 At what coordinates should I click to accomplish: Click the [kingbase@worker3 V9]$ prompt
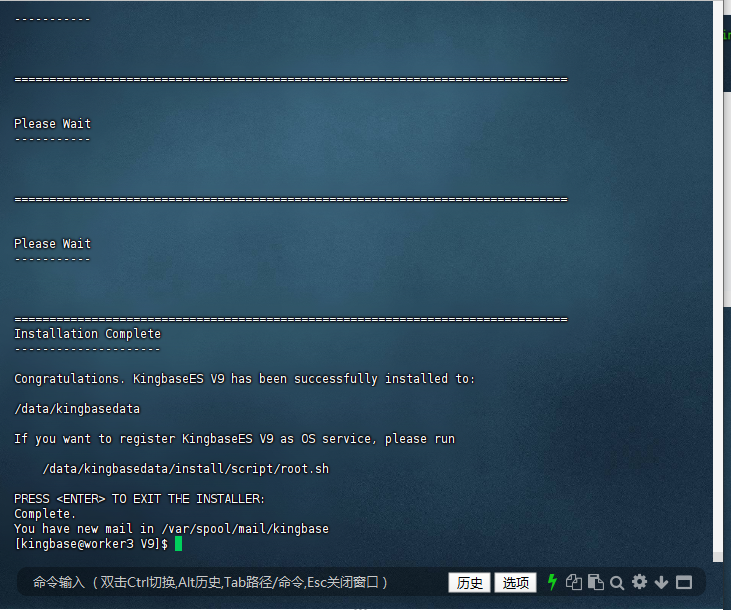pos(91,544)
